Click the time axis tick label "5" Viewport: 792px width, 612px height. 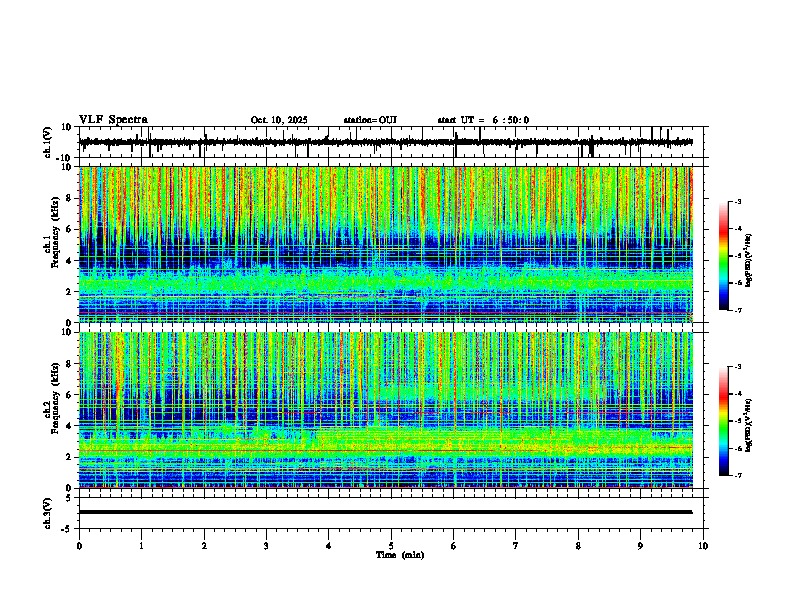(x=391, y=546)
